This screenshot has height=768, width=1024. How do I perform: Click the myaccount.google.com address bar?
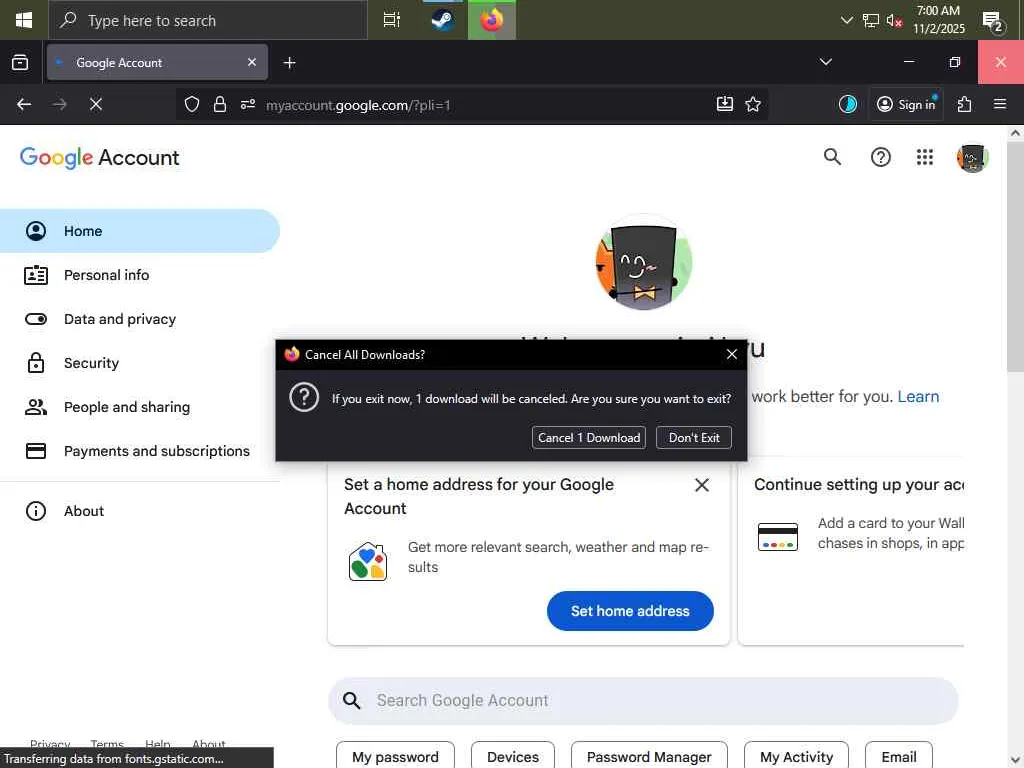coord(470,104)
